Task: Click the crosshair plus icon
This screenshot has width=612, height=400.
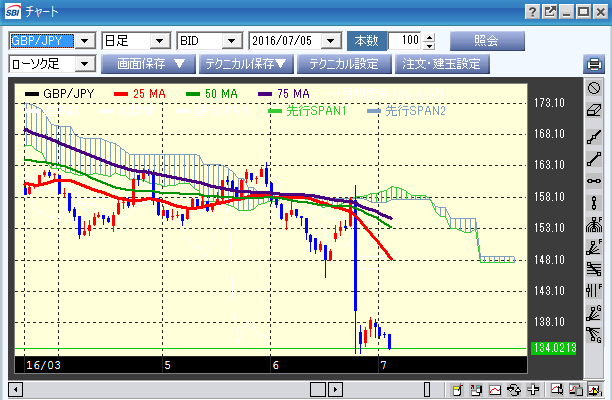Action: tap(533, 389)
